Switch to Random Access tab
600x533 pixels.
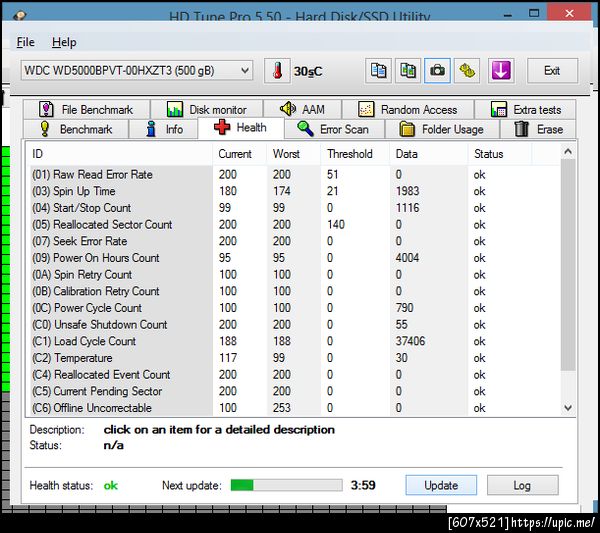tap(408, 109)
